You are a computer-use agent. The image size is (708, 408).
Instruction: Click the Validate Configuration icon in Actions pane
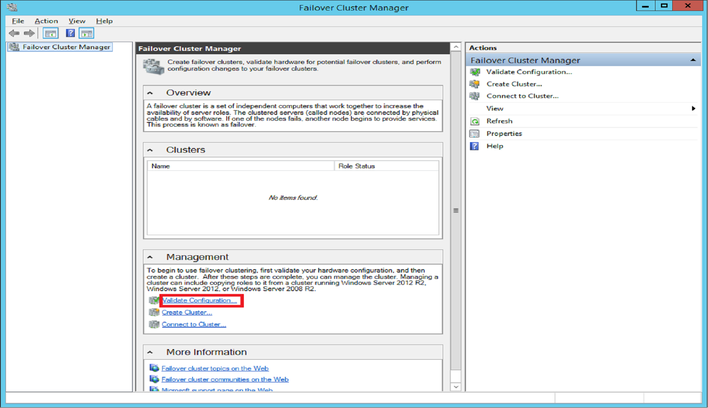coord(475,72)
